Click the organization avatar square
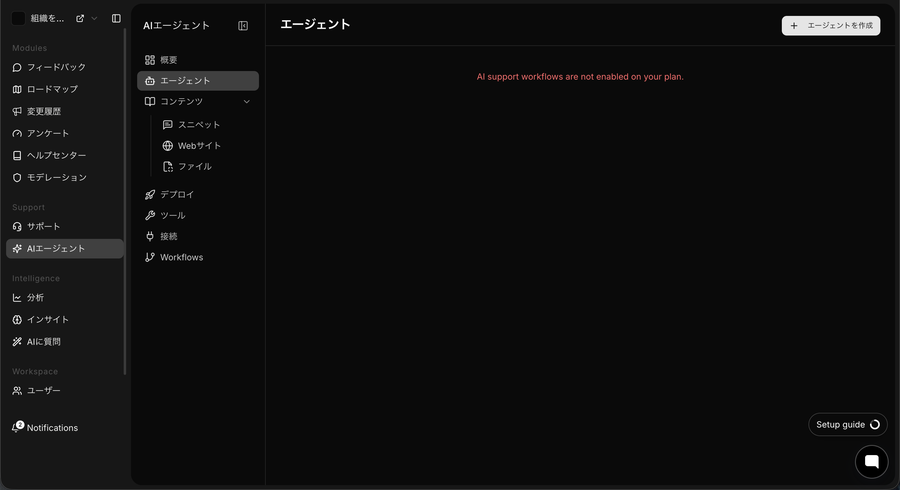This screenshot has height=490, width=900. pyautogui.click(x=18, y=18)
